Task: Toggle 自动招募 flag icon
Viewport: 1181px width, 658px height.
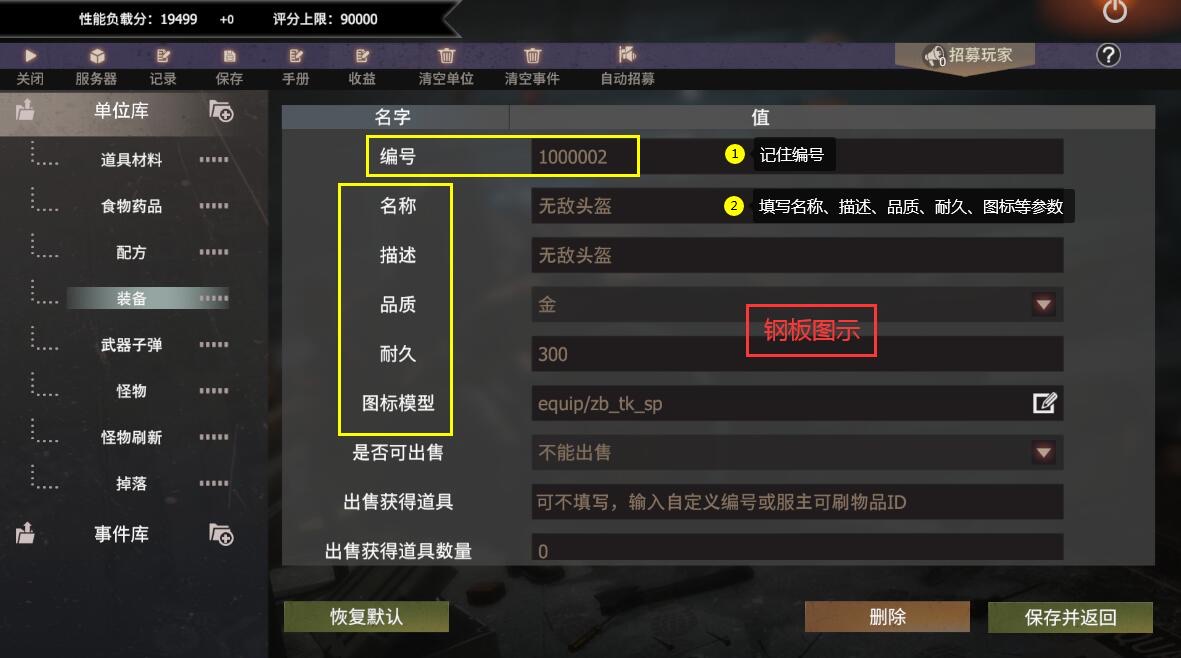Action: (x=627, y=54)
